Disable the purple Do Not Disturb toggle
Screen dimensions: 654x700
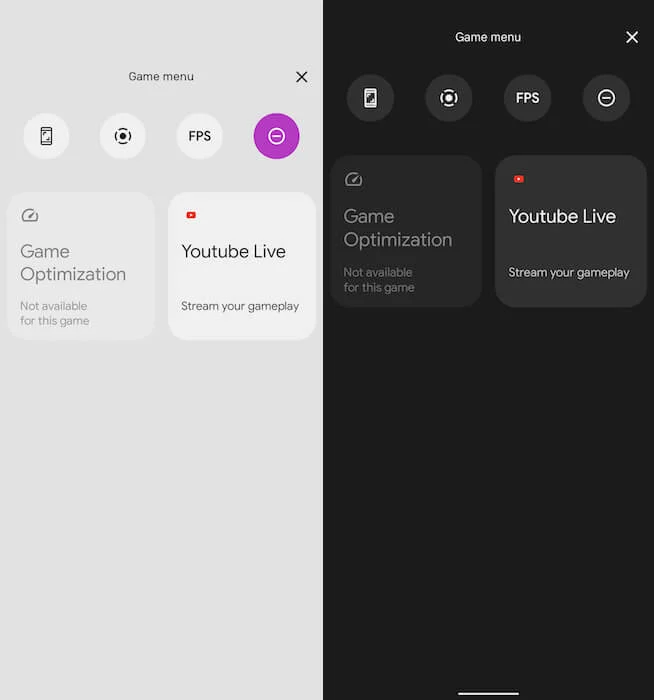point(276,136)
